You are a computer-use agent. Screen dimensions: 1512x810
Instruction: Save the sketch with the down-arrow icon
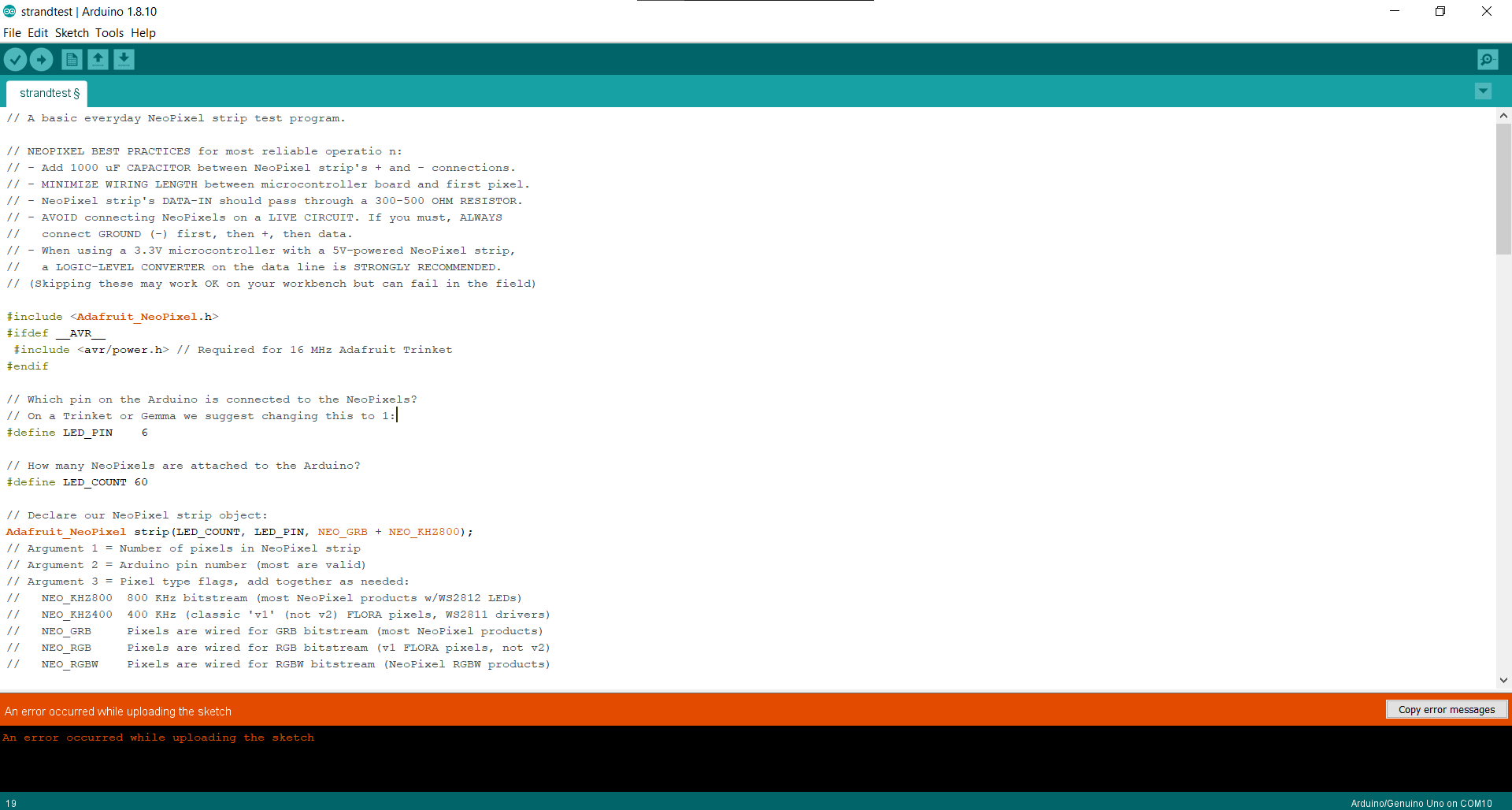(x=124, y=59)
